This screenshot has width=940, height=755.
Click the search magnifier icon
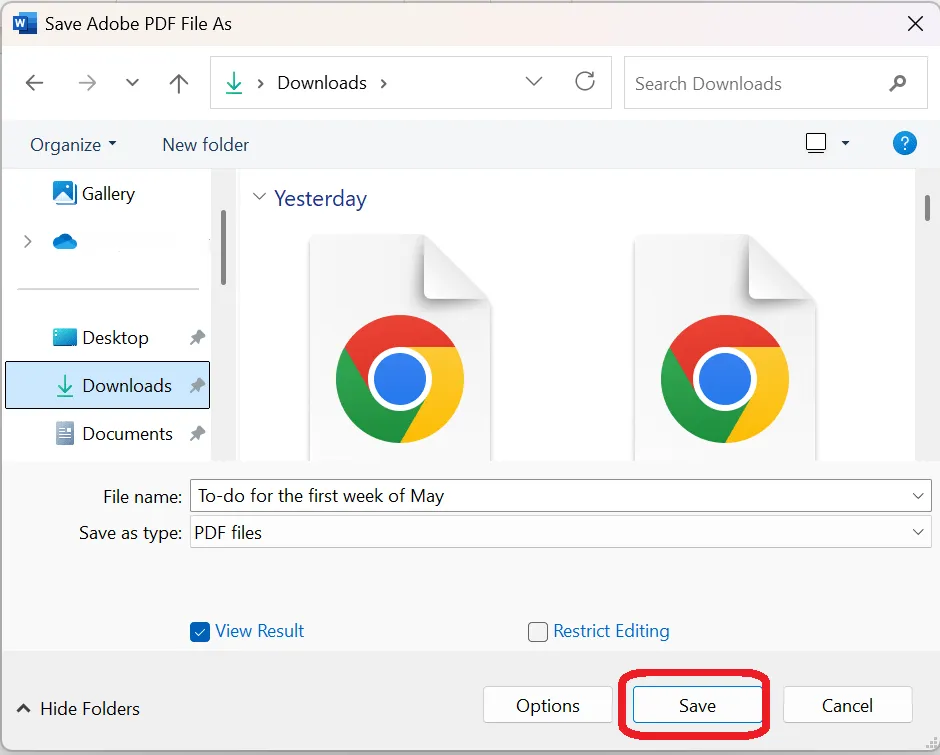(897, 83)
